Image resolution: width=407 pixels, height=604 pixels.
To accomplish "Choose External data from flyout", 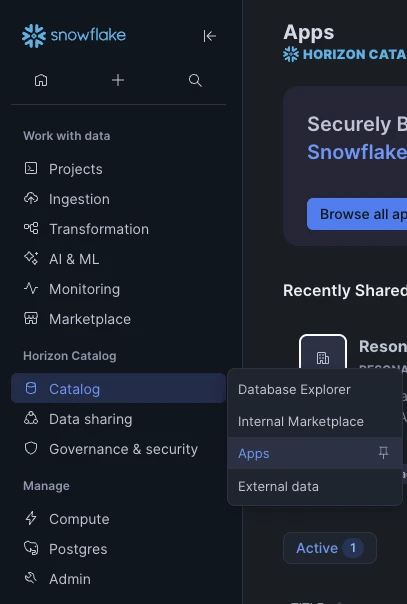I will pyautogui.click(x=315, y=486).
